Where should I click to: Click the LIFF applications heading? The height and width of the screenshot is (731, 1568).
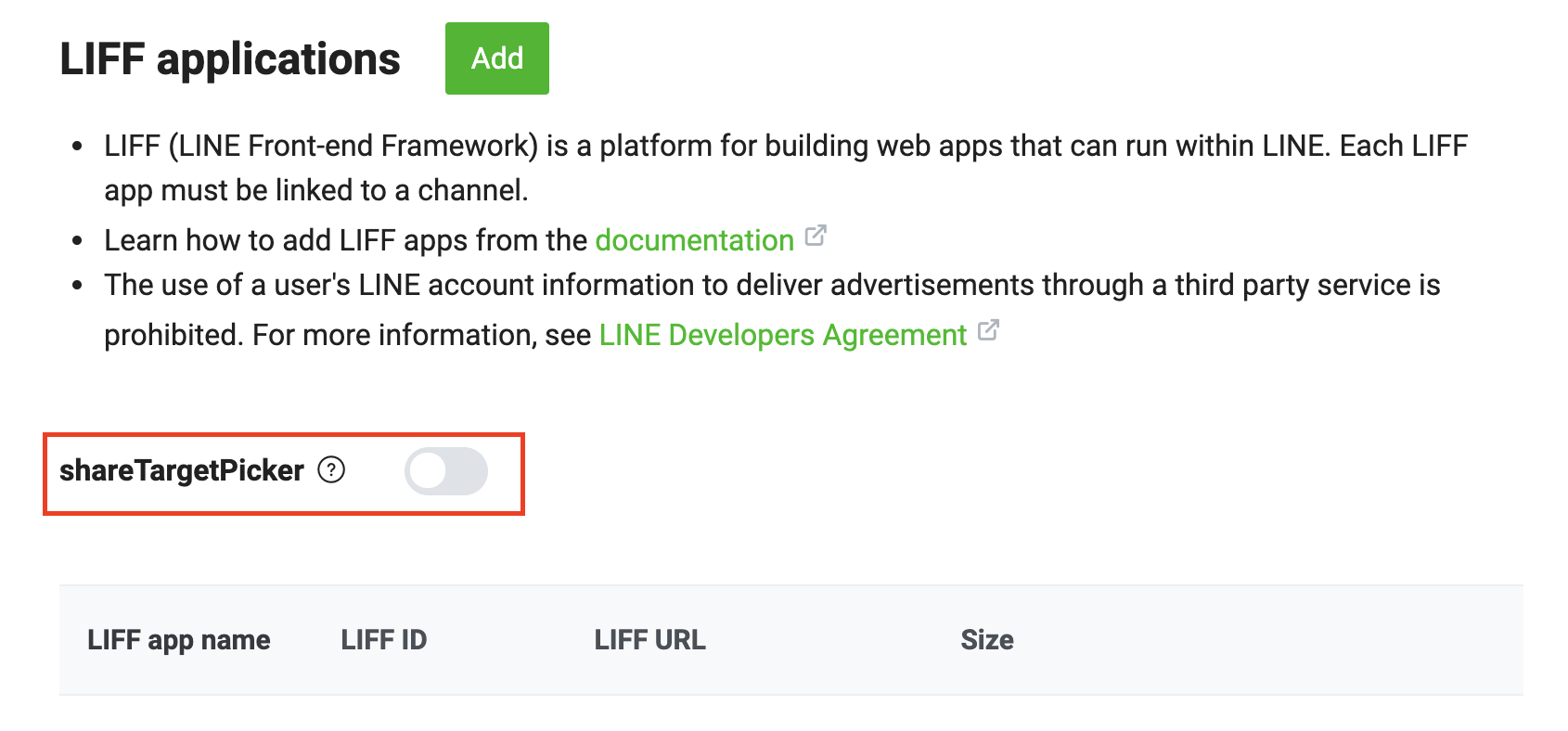click(x=230, y=59)
